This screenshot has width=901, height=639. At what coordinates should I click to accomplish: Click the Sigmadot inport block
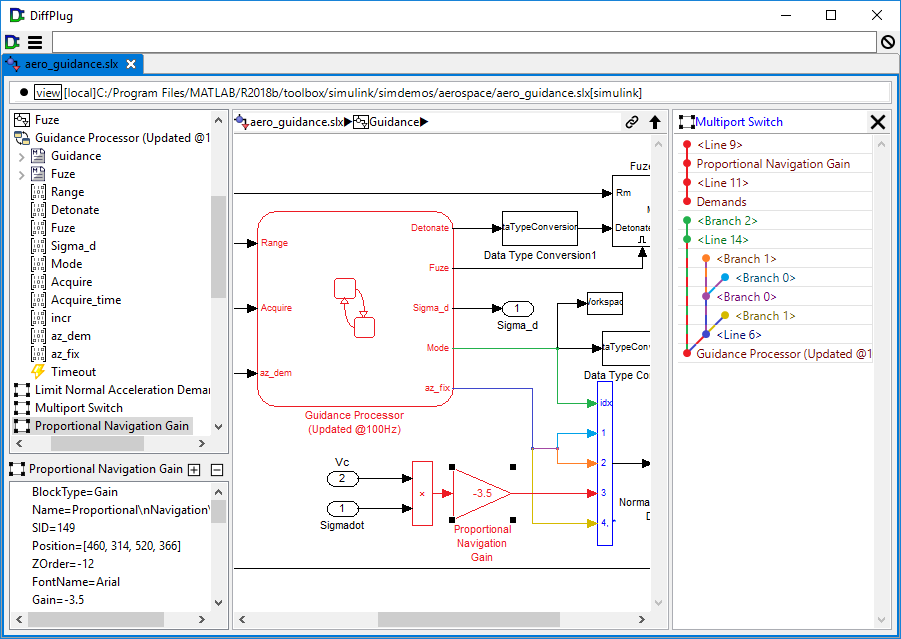pos(342,509)
